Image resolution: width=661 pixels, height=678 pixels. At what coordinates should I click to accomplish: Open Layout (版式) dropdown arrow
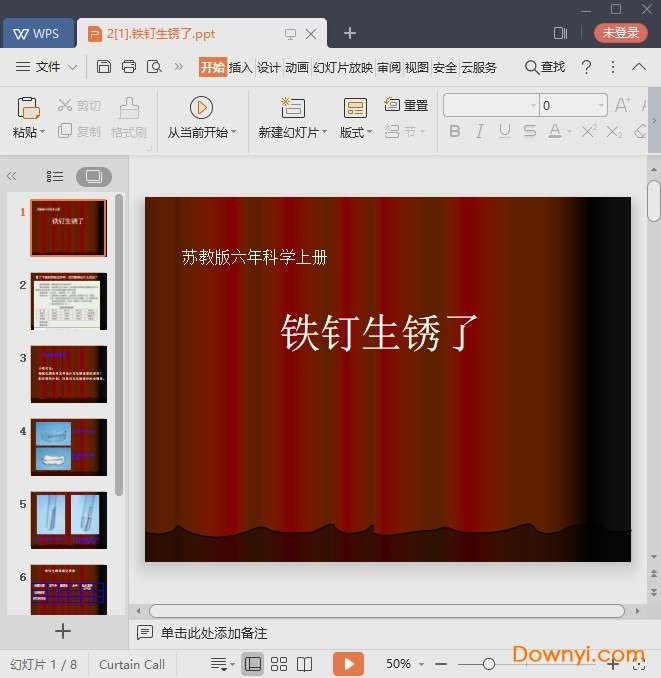tap(369, 131)
